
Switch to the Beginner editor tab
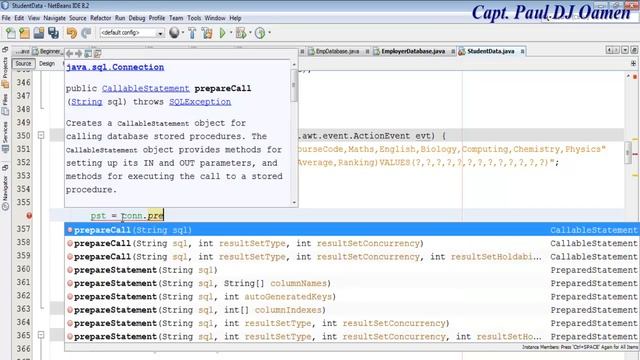[48, 51]
